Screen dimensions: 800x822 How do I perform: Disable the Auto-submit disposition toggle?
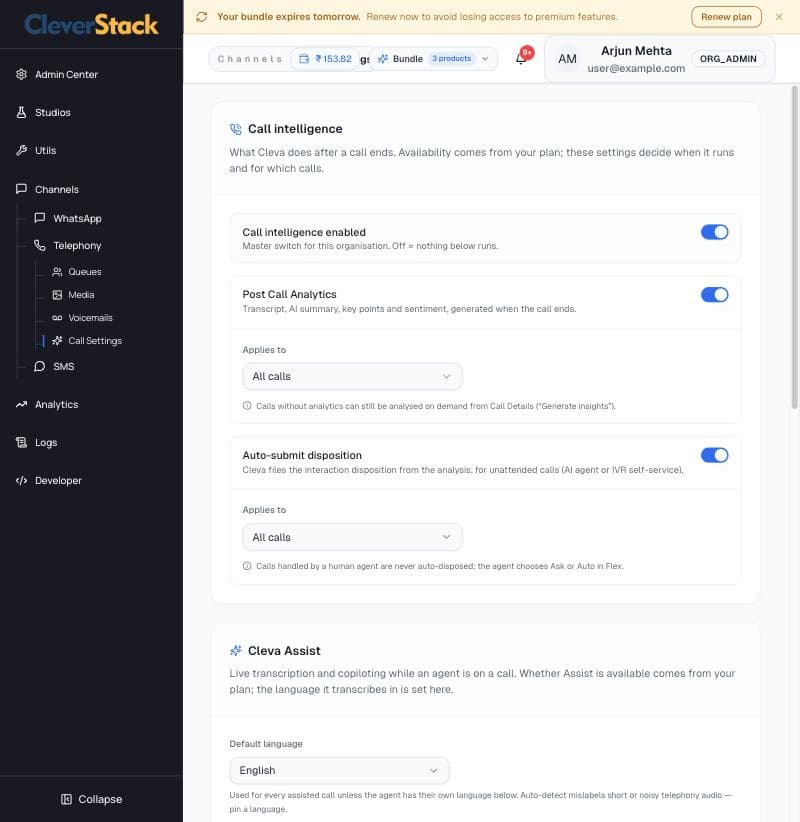[x=715, y=455]
